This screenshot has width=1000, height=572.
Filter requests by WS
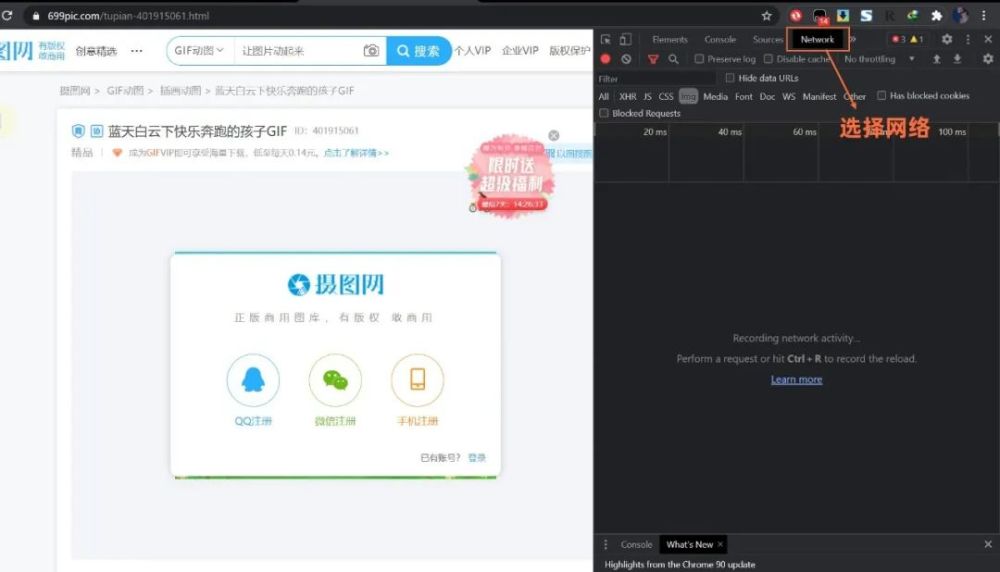[789, 96]
